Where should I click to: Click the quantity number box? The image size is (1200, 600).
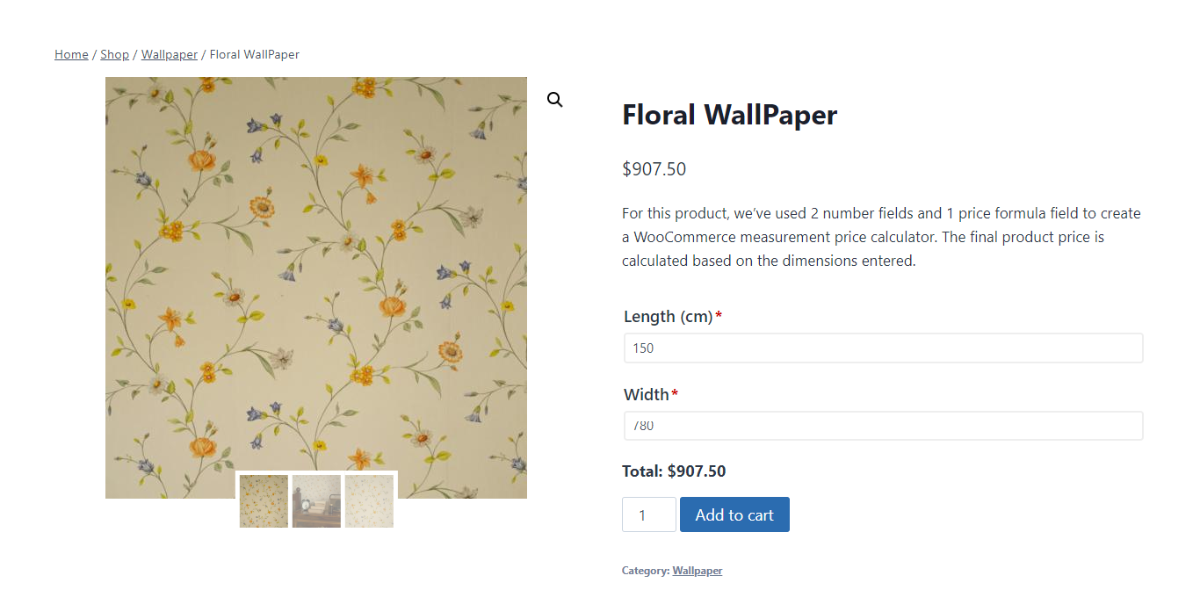[x=649, y=515]
